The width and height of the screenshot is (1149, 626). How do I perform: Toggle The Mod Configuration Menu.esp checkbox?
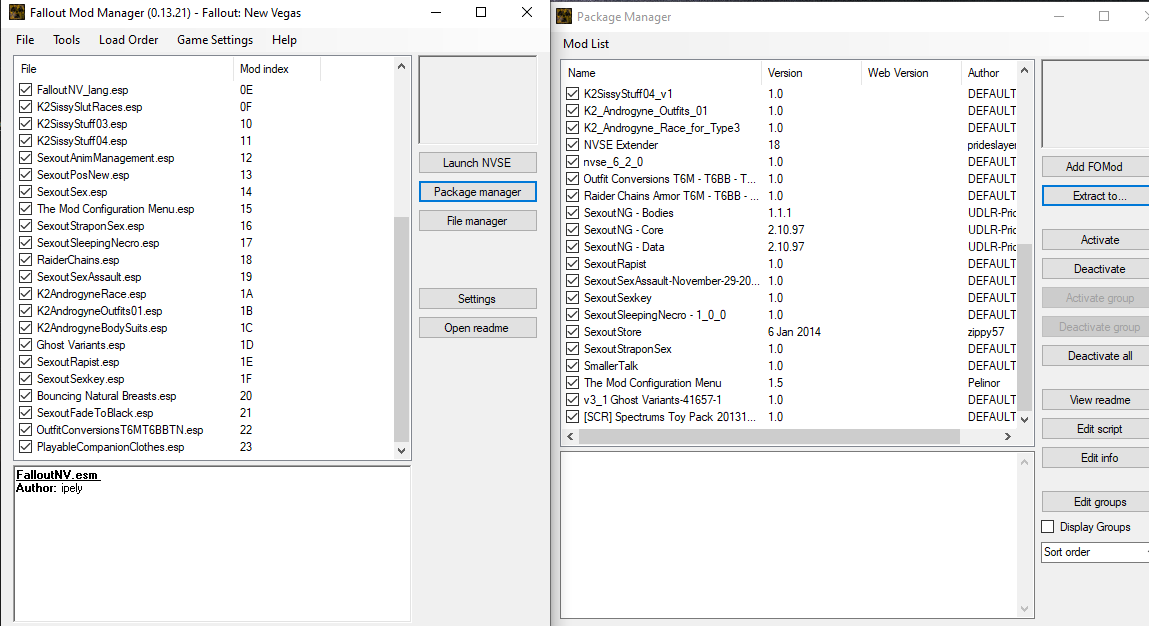pos(26,209)
